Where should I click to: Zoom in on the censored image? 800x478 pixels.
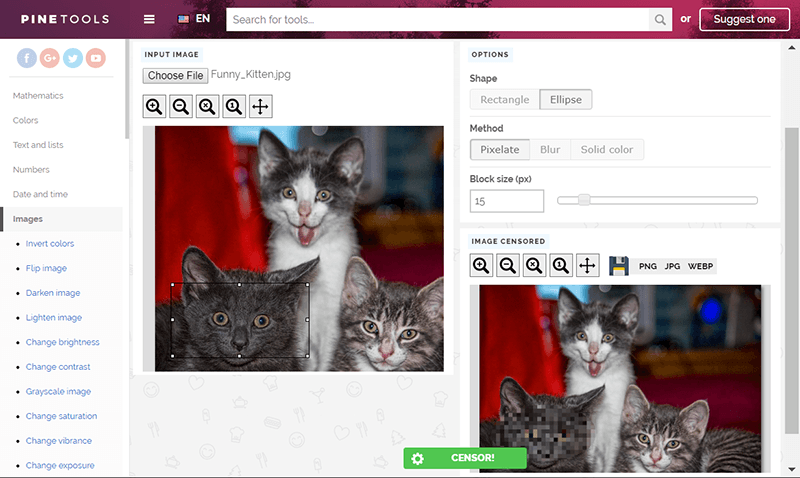[482, 265]
